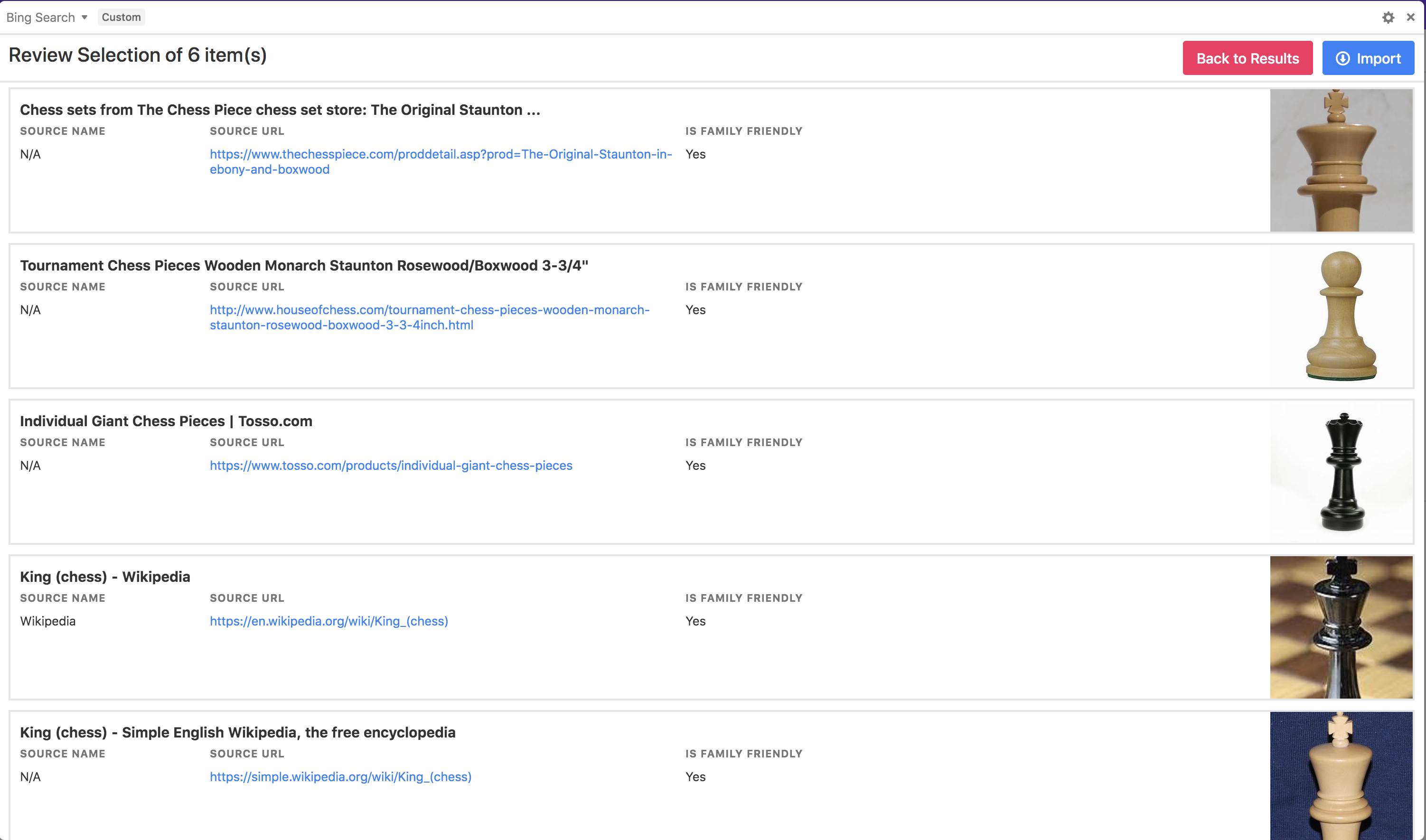Click the Back to Results button
Screen dimensions: 1426x840
(1247, 58)
